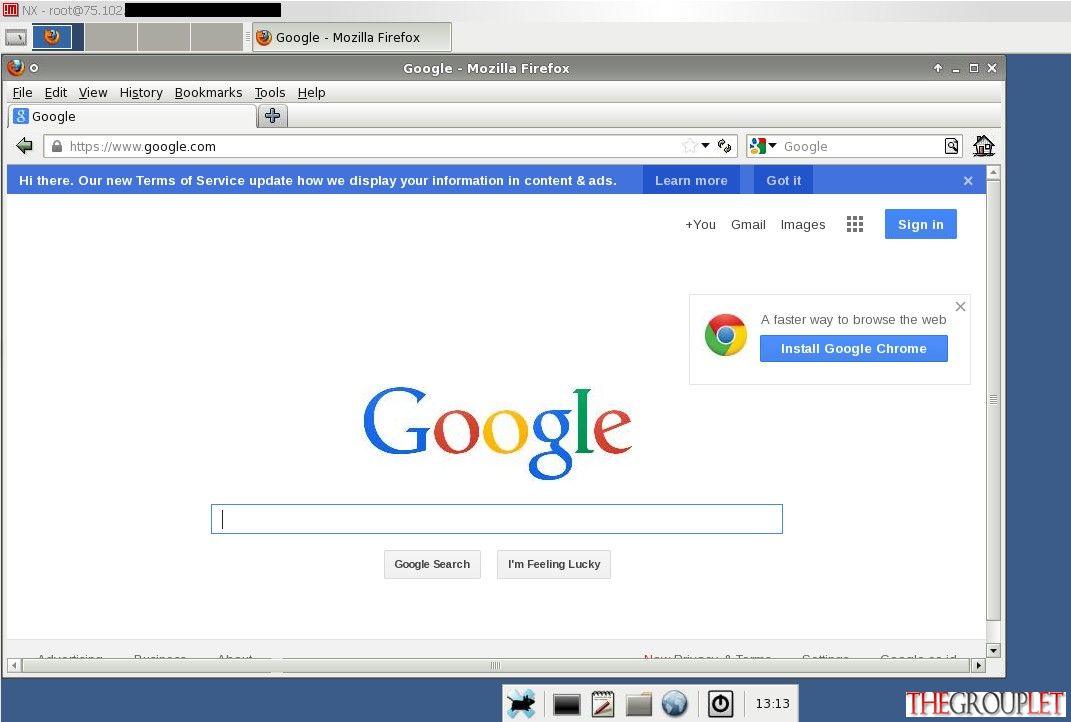Image resolution: width=1071 pixels, height=722 pixels.
Task: Open the Bookmarks menu
Action: click(x=208, y=92)
